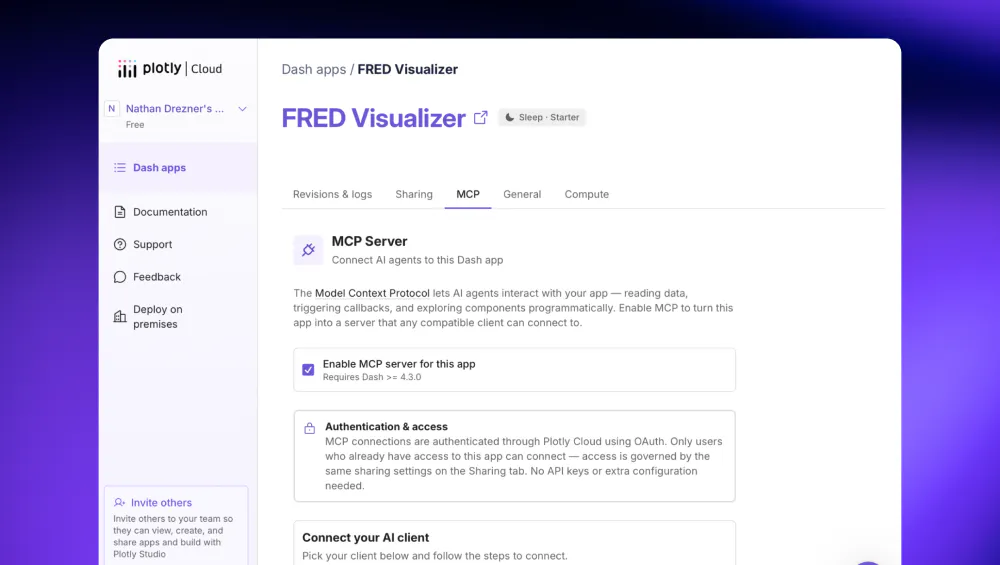Click the Deploy on premises building icon
The image size is (1000, 565).
tap(120, 316)
